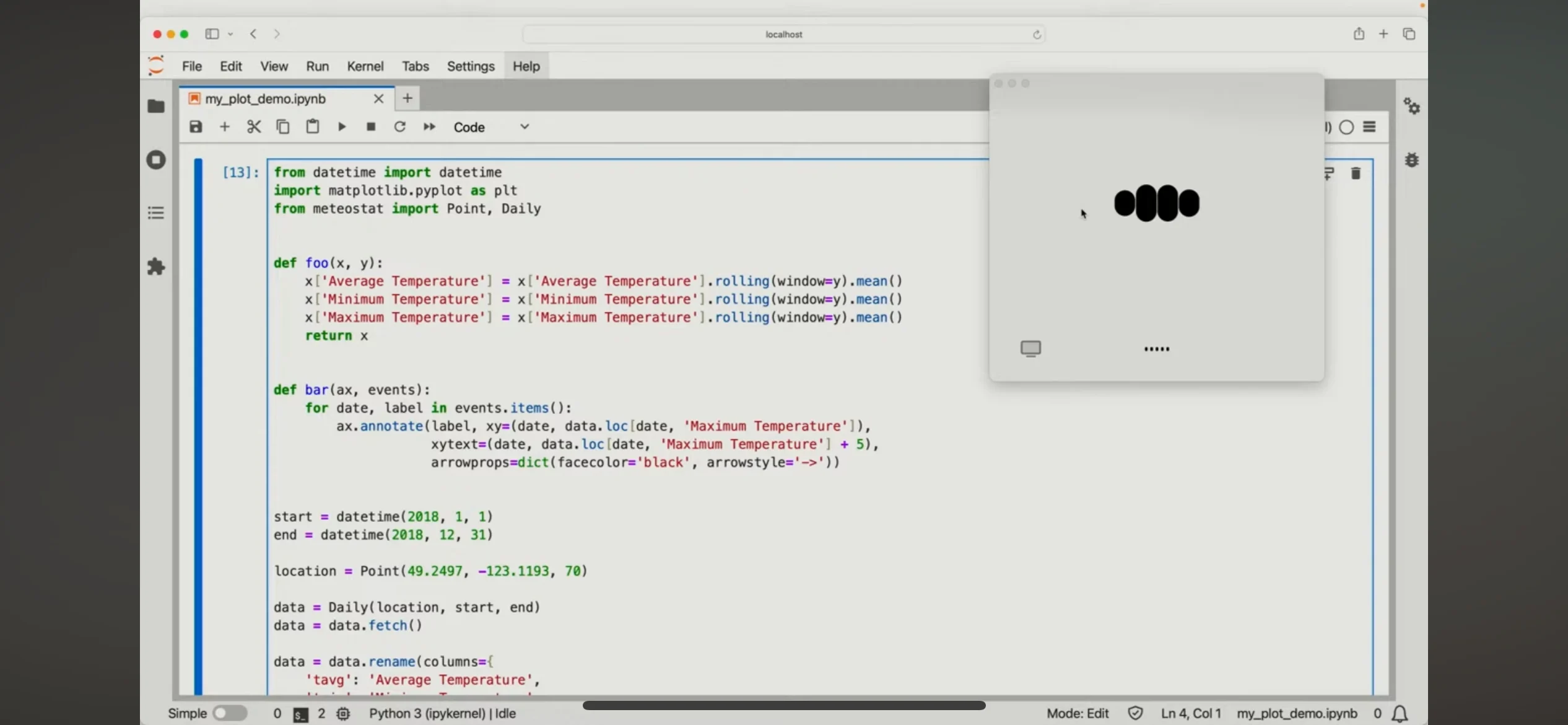Click the horizontal scrollbar at the bottom
The height and width of the screenshot is (725, 1568).
click(784, 705)
